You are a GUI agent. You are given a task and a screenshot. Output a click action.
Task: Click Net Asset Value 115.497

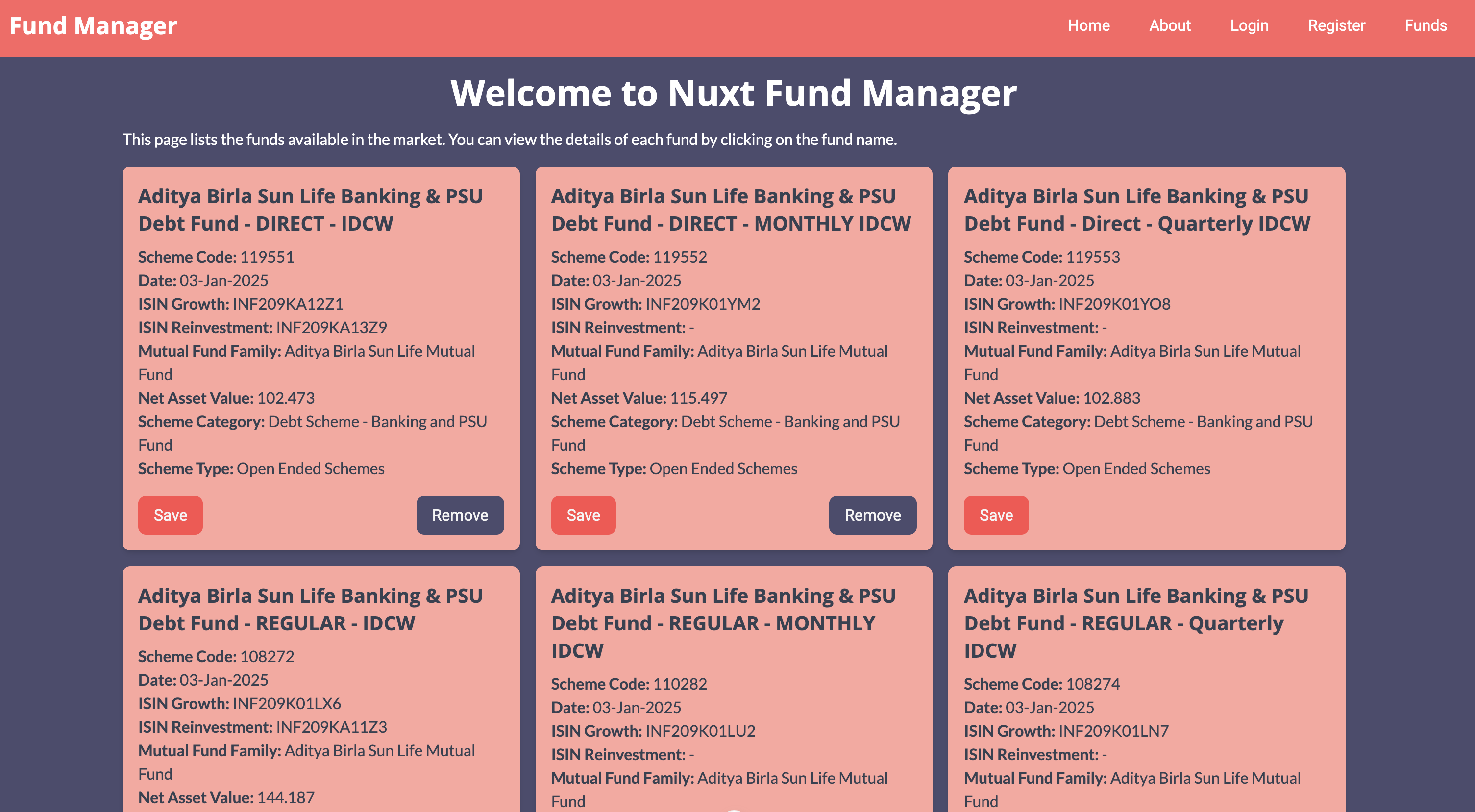point(699,398)
